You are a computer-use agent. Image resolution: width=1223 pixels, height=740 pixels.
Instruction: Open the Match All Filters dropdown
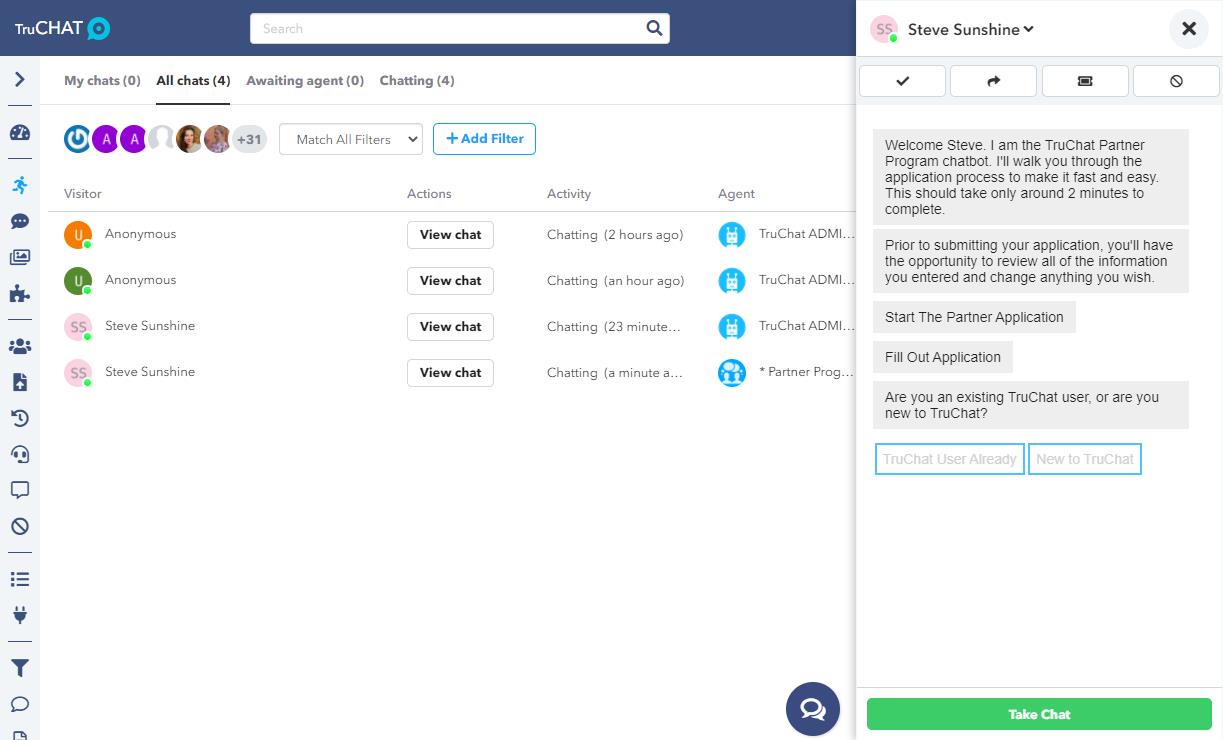pos(351,139)
